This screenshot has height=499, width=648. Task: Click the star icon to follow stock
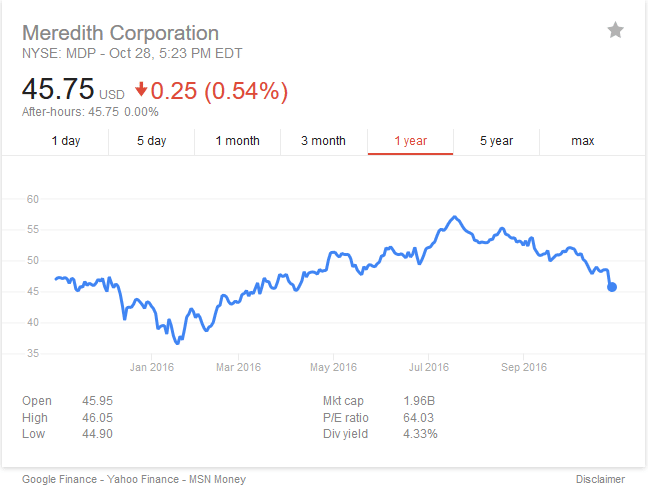pos(615,30)
